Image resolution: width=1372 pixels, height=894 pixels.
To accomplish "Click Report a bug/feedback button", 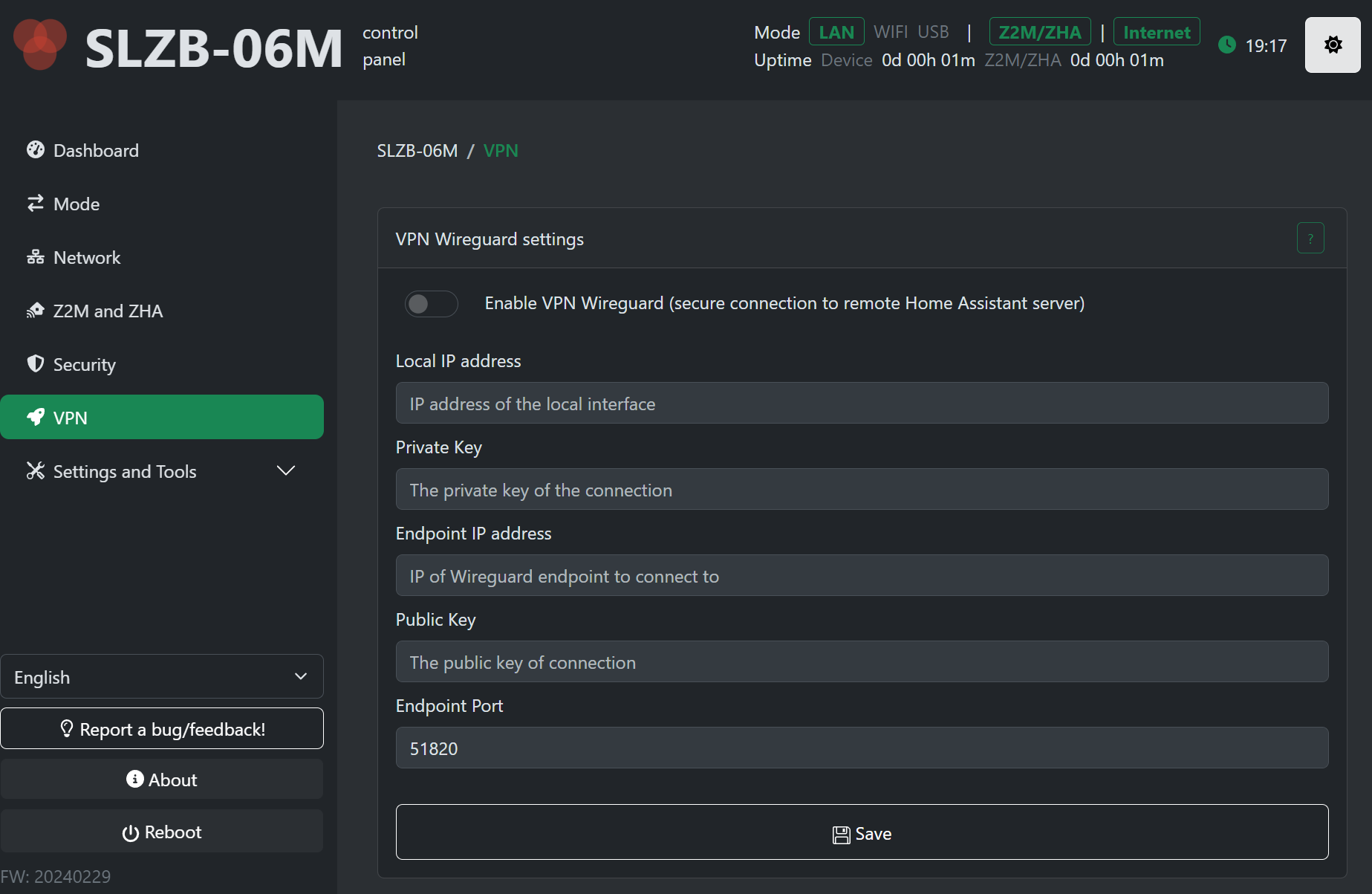I will pos(162,729).
